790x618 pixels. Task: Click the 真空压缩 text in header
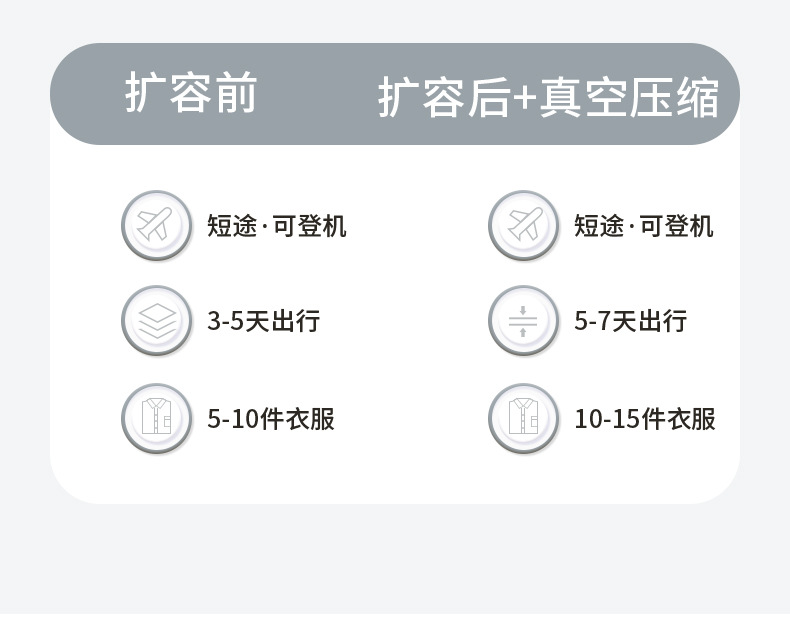629,98
